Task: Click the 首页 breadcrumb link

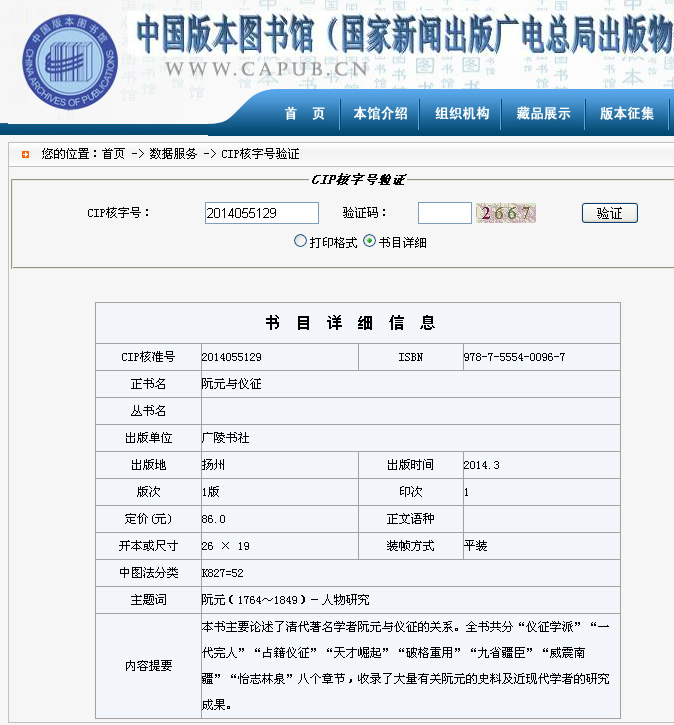Action: point(113,154)
